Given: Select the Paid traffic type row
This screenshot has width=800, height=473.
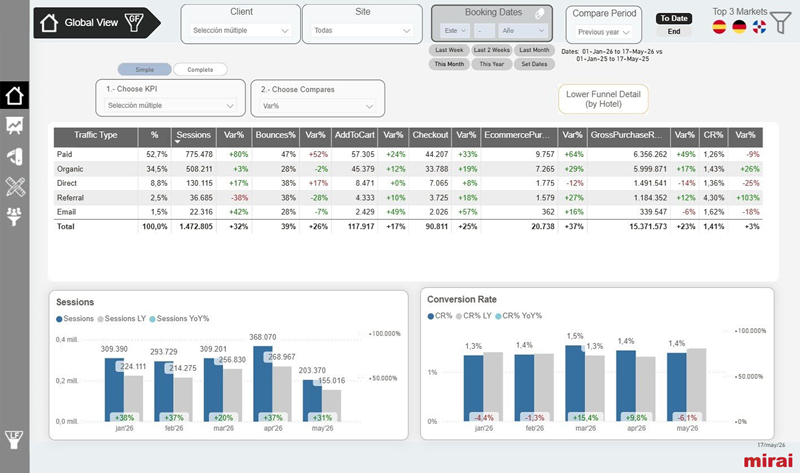Looking at the screenshot, I should click(408, 154).
